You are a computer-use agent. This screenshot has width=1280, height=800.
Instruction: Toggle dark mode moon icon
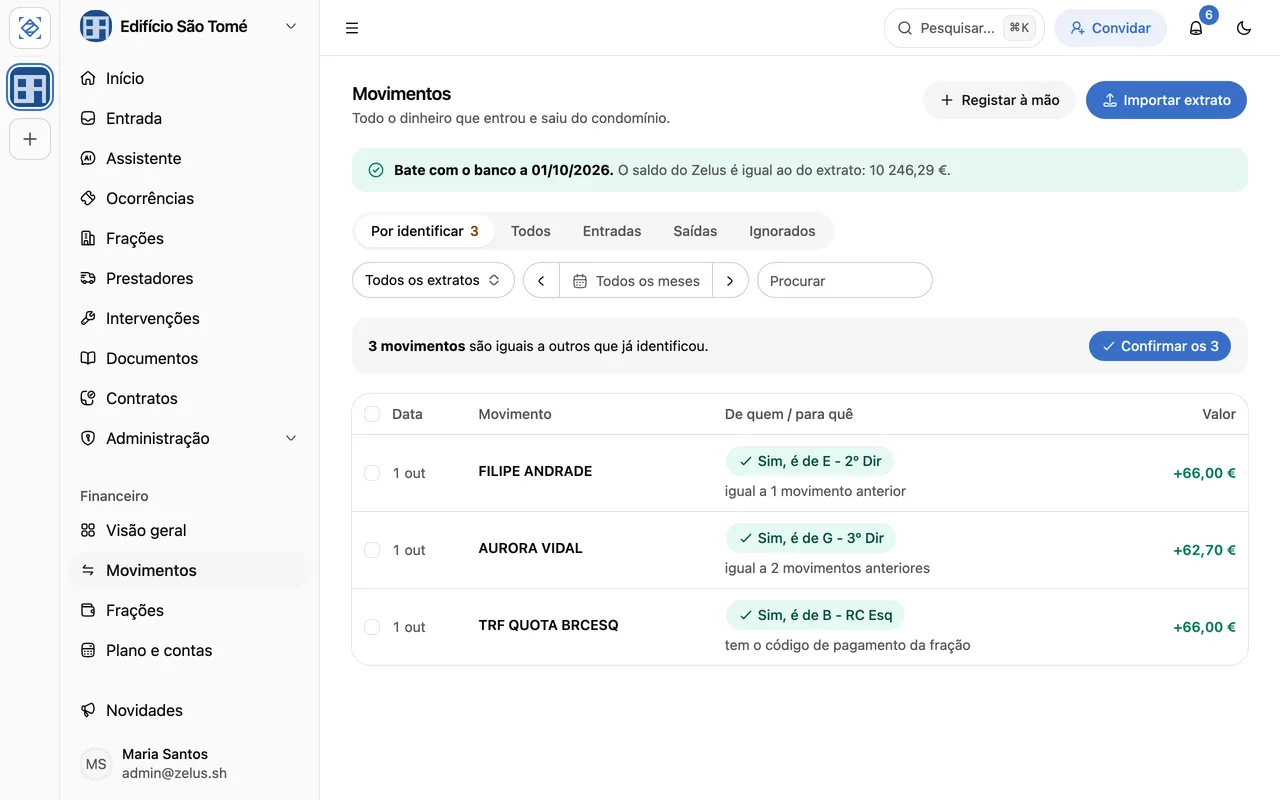pos(1244,28)
